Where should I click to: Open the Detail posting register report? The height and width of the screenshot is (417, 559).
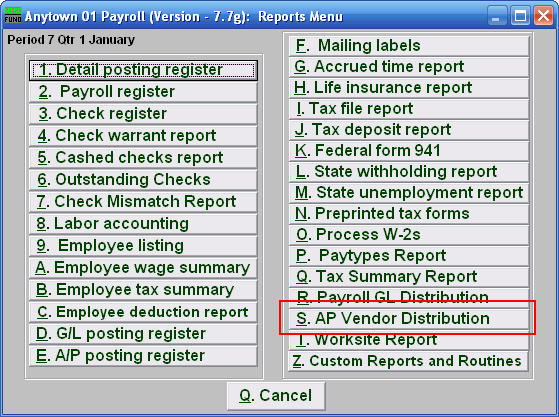click(143, 70)
